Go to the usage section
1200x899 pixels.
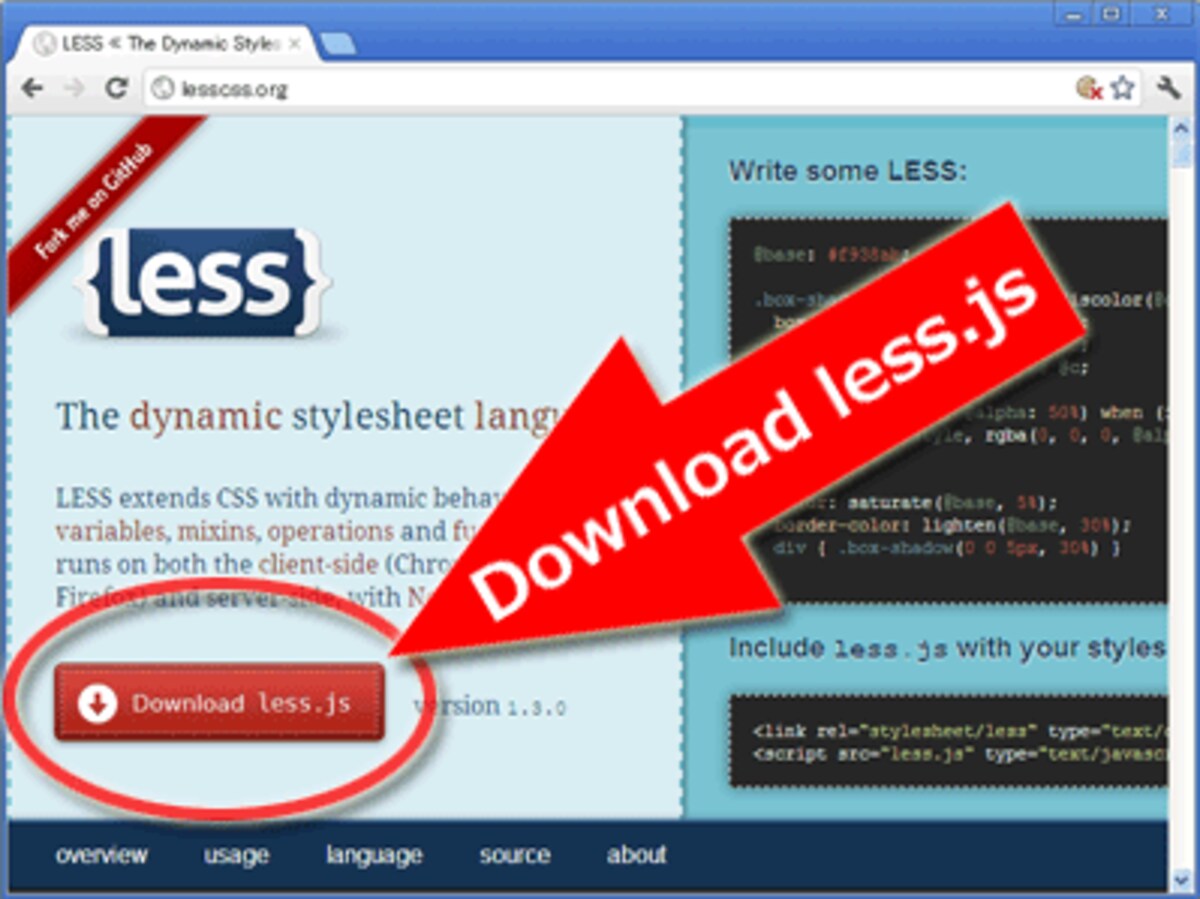click(237, 855)
